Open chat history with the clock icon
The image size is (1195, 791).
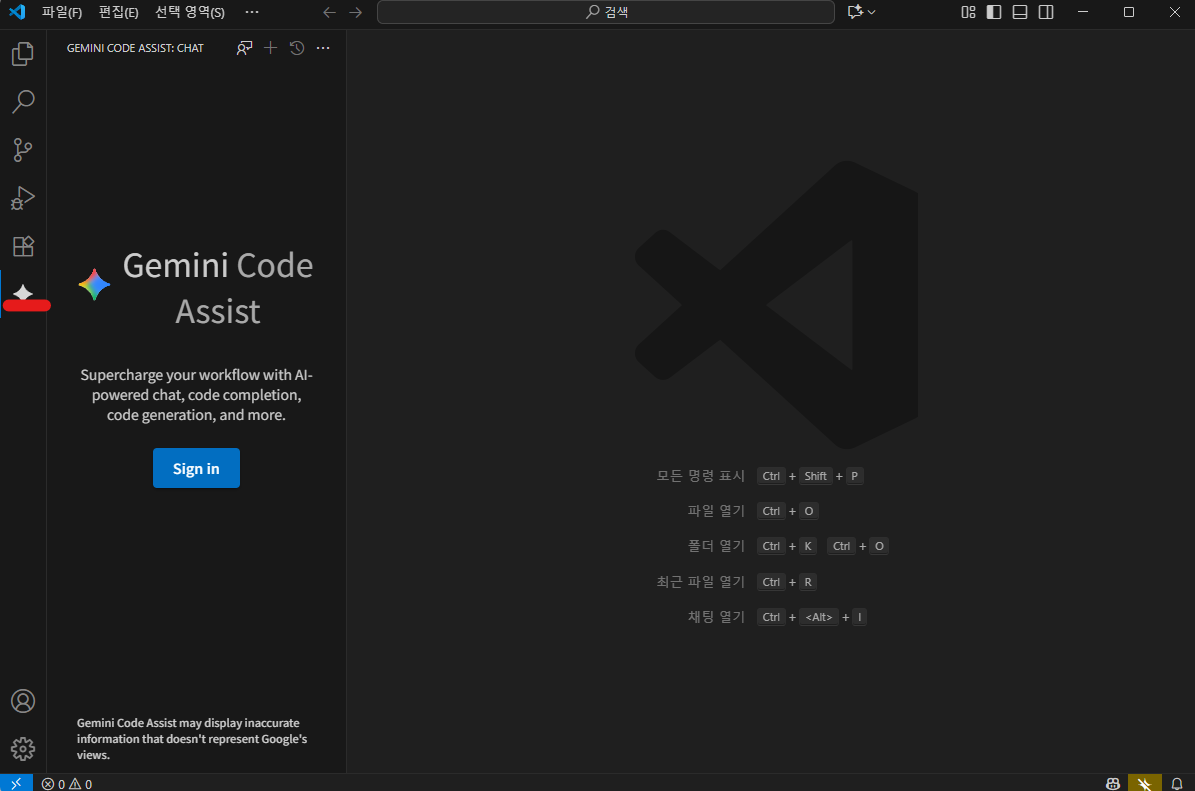297,48
